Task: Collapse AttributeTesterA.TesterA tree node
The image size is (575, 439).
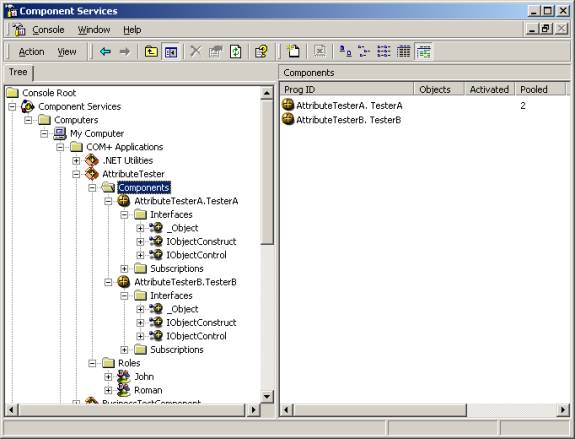Action: coord(108,201)
